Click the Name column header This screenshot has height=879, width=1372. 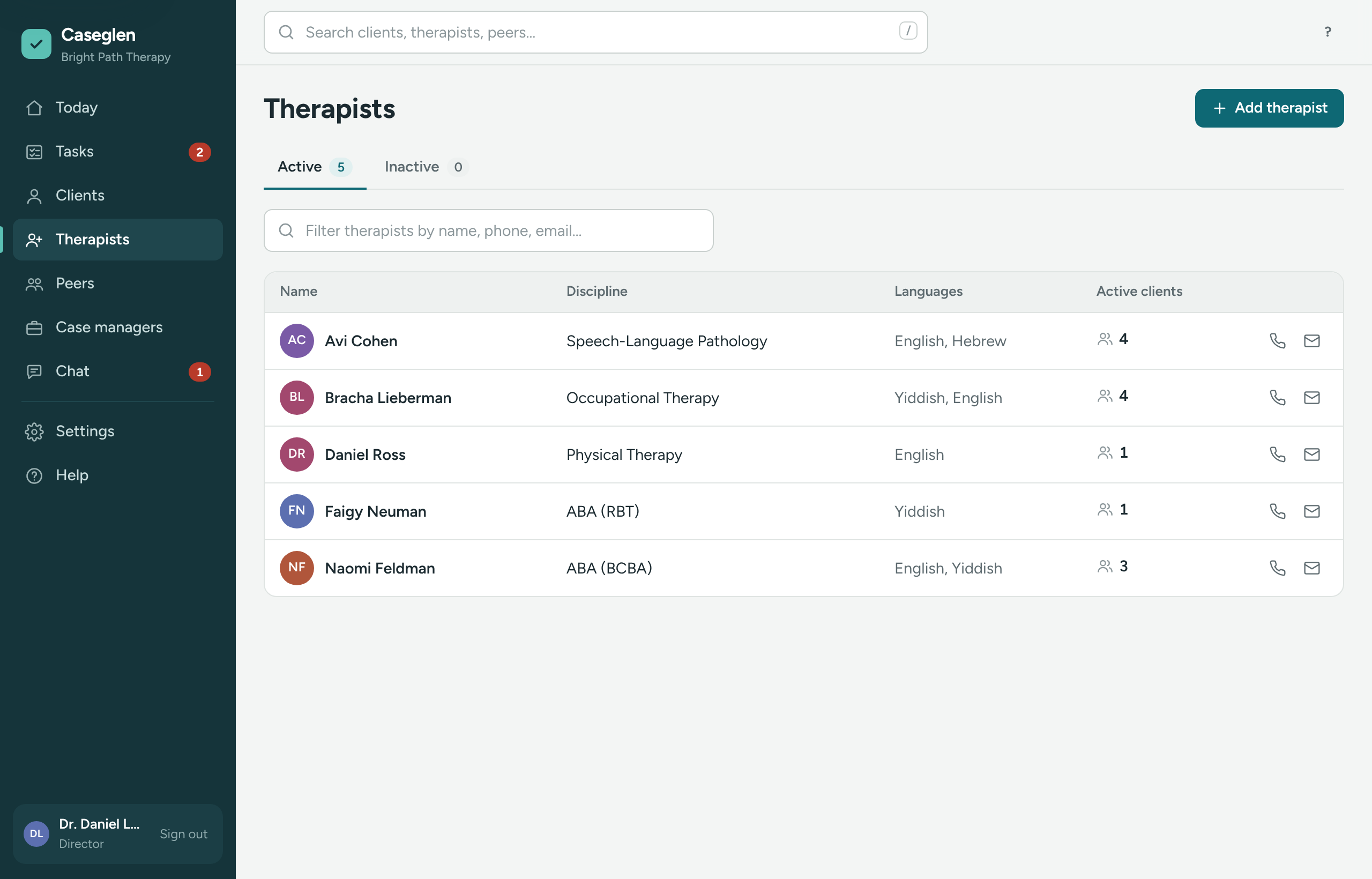299,291
